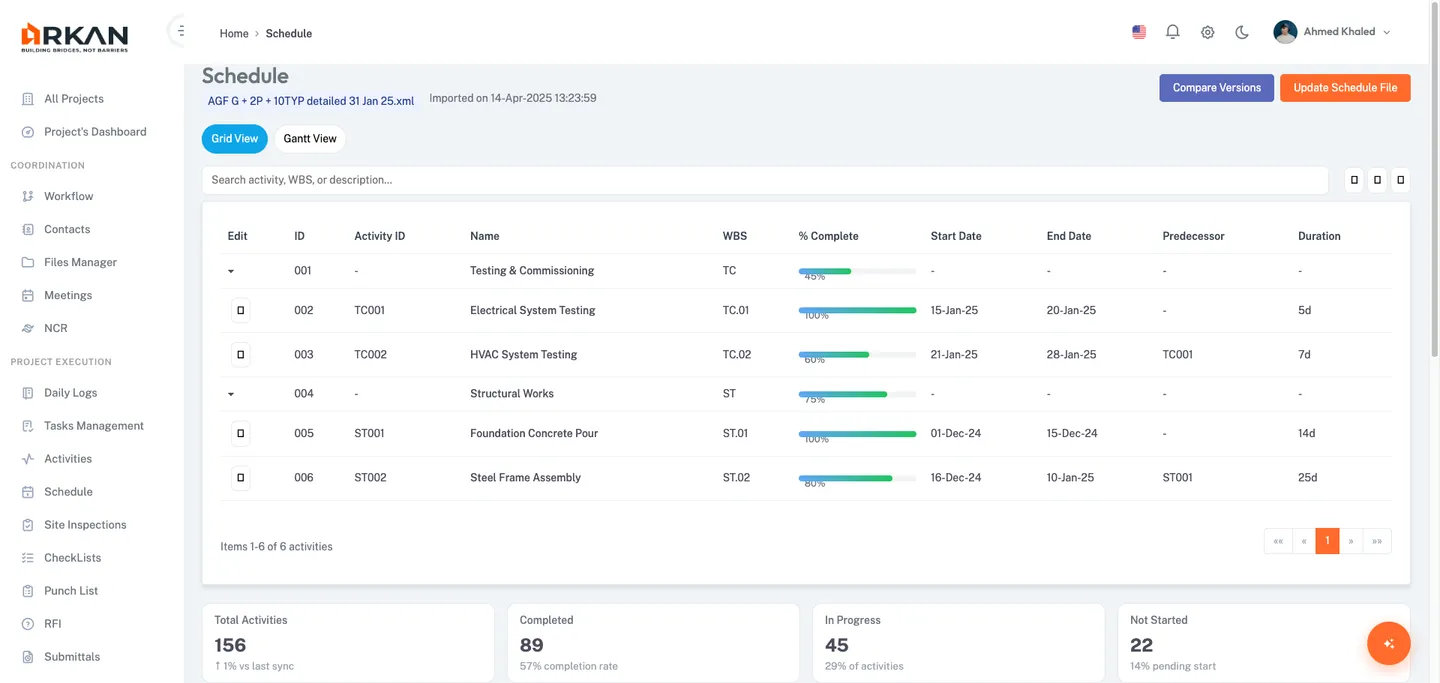The width and height of the screenshot is (1440, 683).
Task: Launch the floating AI assistant button
Action: [x=1388, y=643]
